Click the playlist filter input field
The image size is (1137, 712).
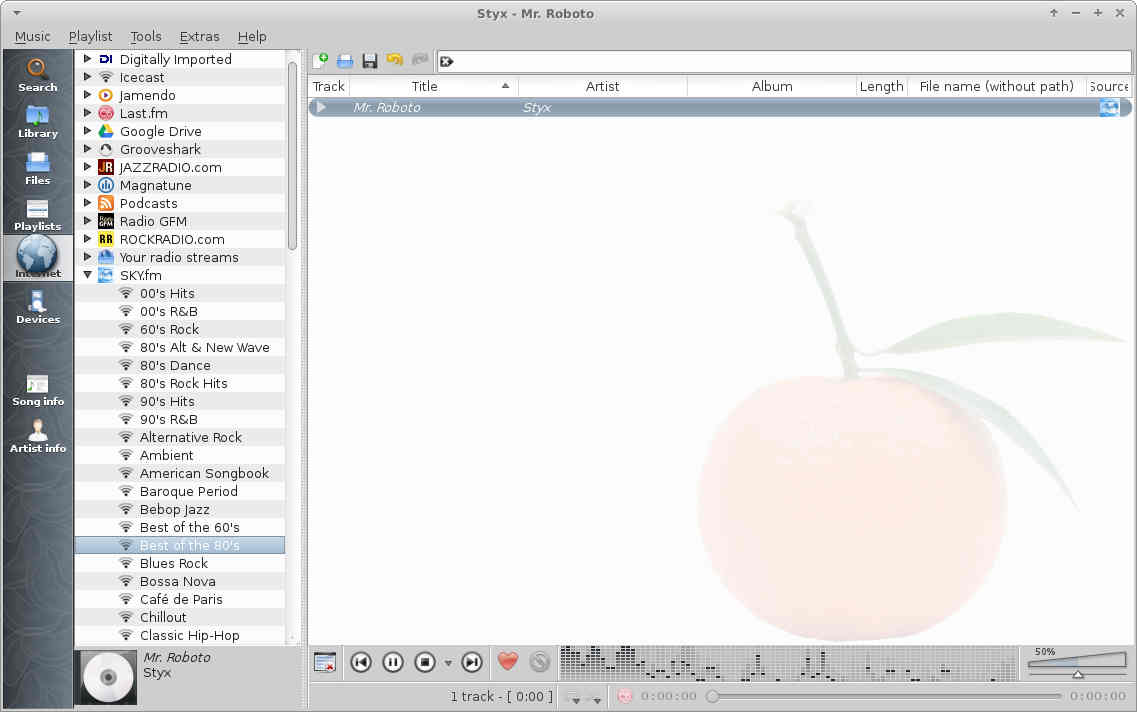pyautogui.click(x=784, y=62)
